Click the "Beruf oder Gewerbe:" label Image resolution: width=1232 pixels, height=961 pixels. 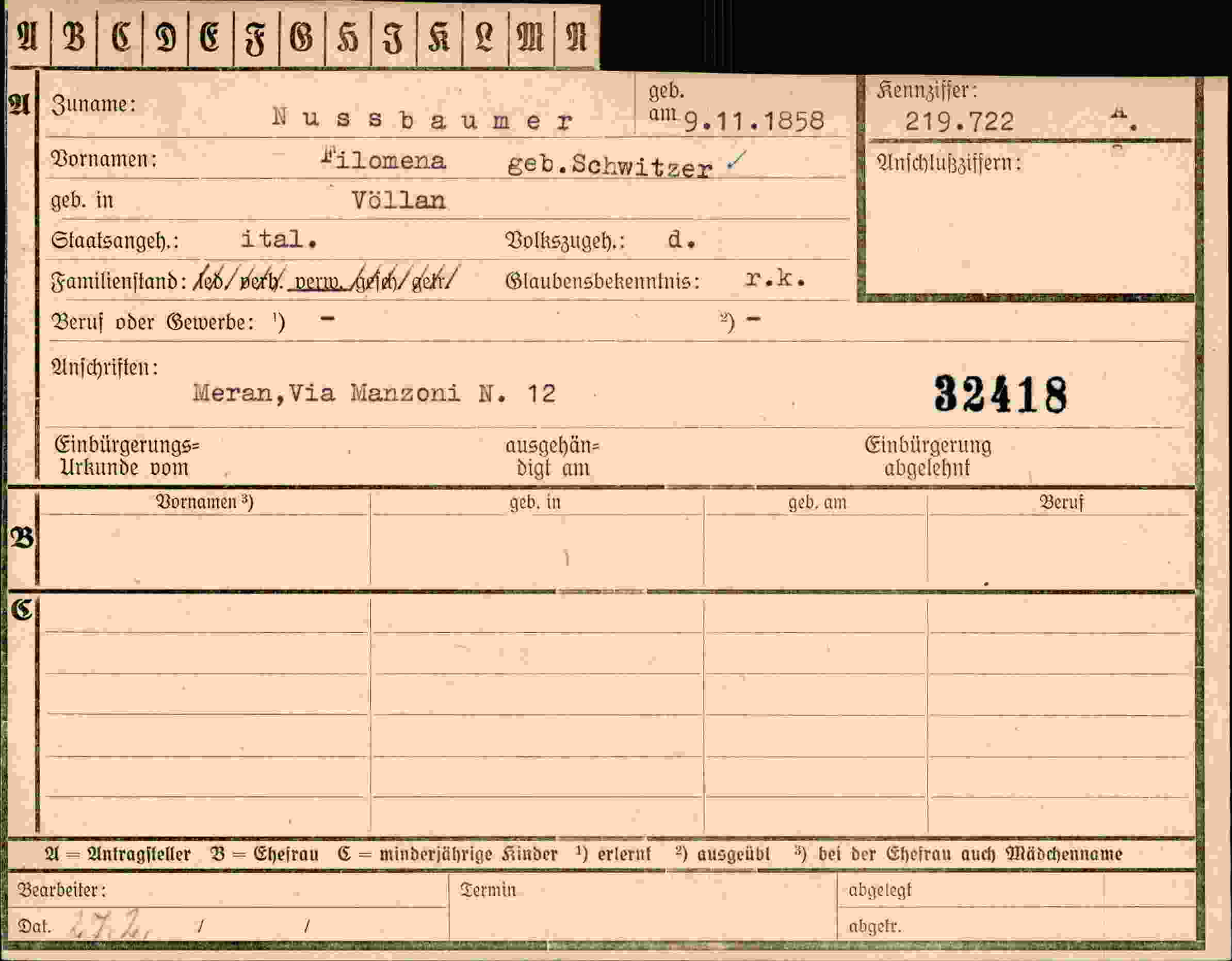point(153,323)
